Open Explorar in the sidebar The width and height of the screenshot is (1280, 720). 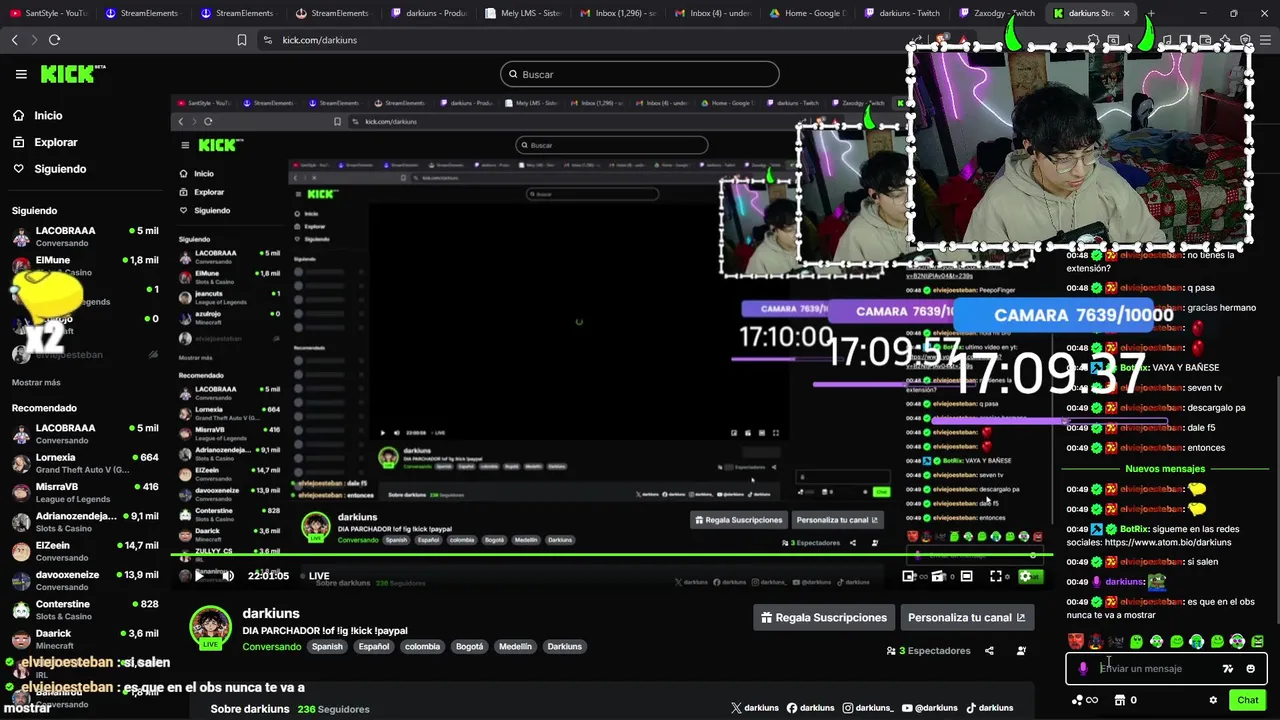coord(55,142)
